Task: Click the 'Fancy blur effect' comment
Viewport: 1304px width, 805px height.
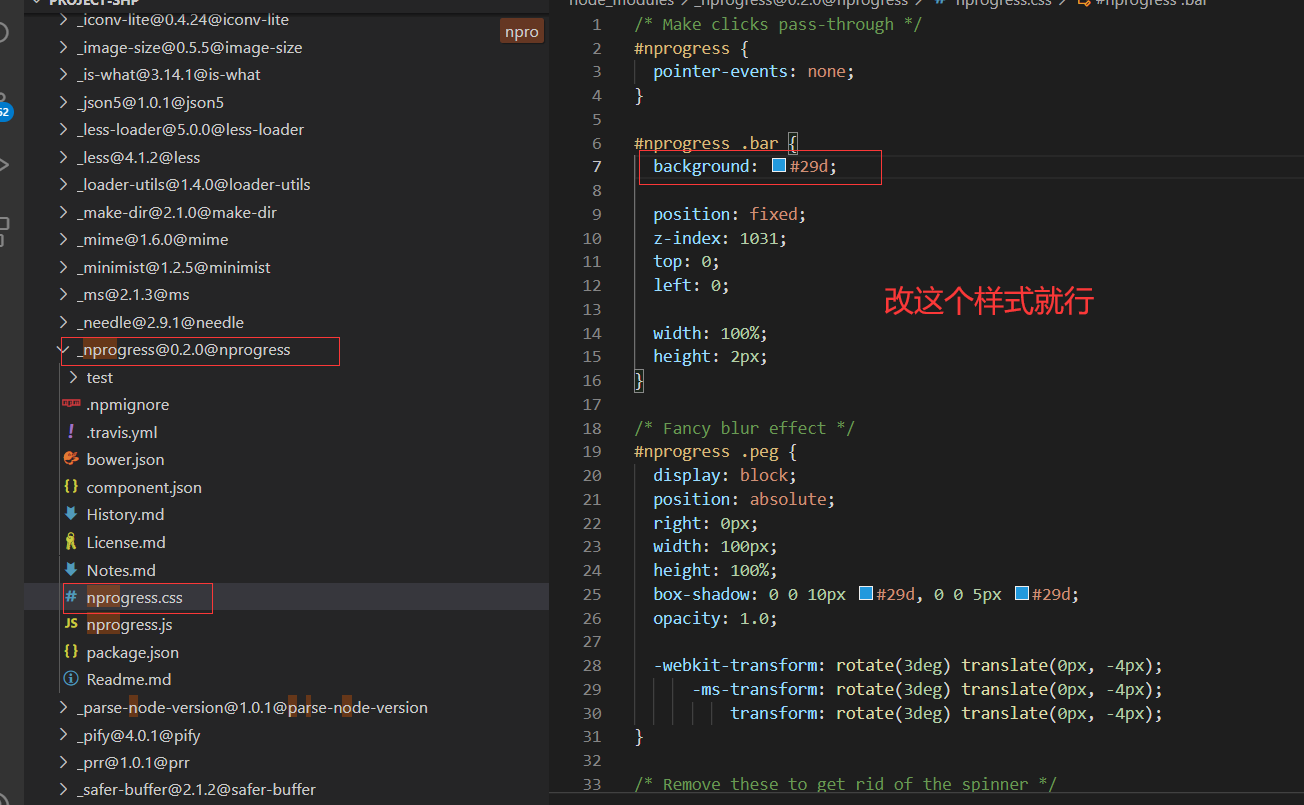Action: 744,428
